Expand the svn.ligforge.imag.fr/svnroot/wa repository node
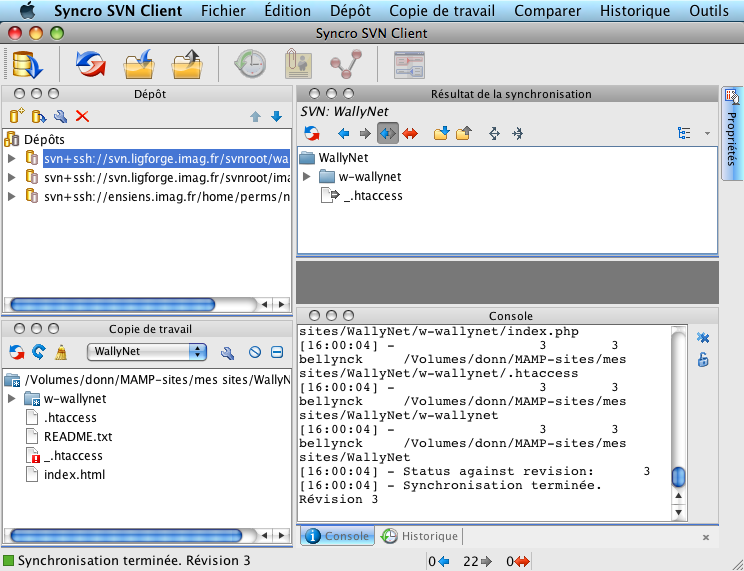 [x=12, y=159]
